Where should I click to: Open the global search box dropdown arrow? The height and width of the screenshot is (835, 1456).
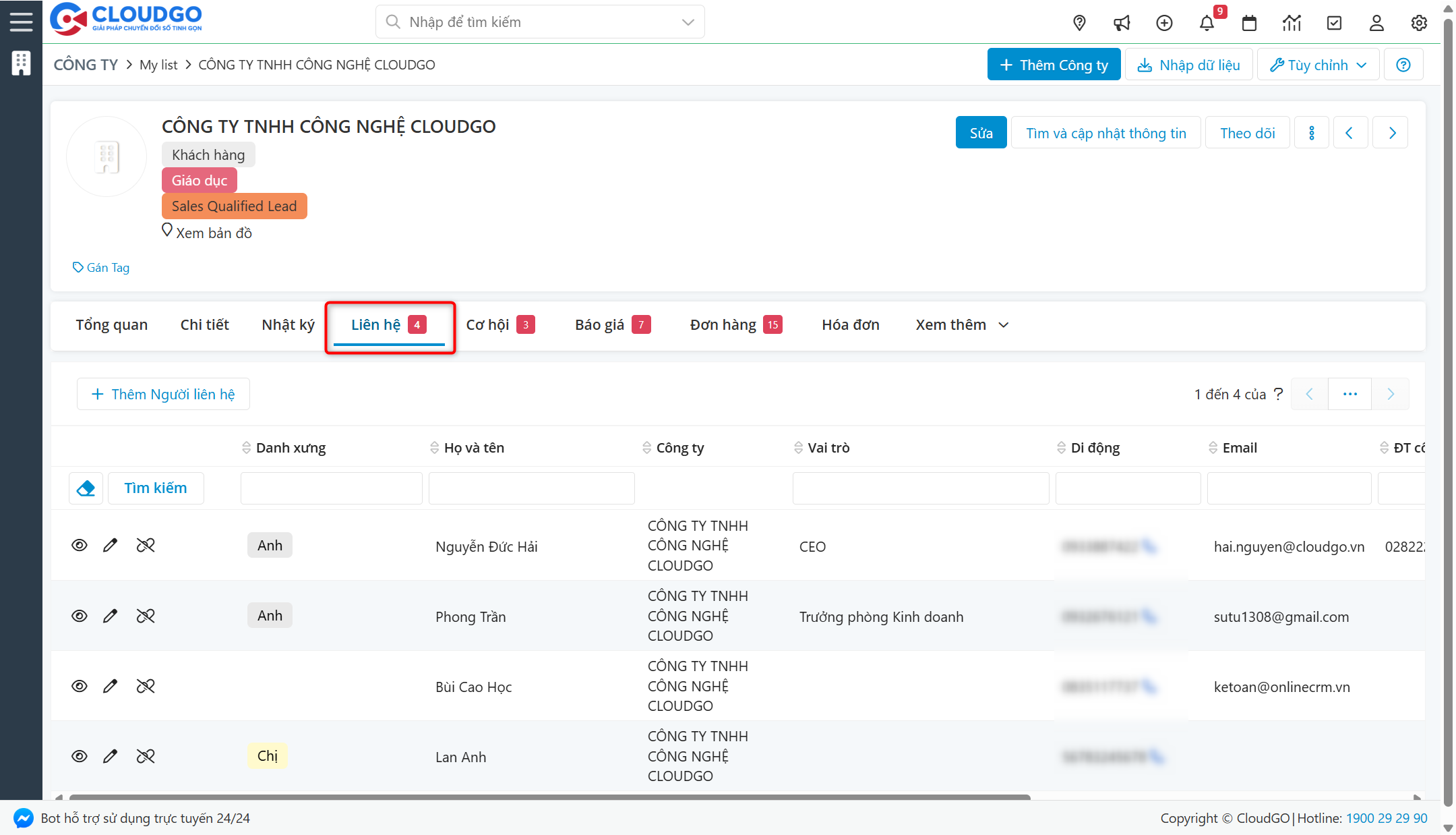click(x=688, y=22)
